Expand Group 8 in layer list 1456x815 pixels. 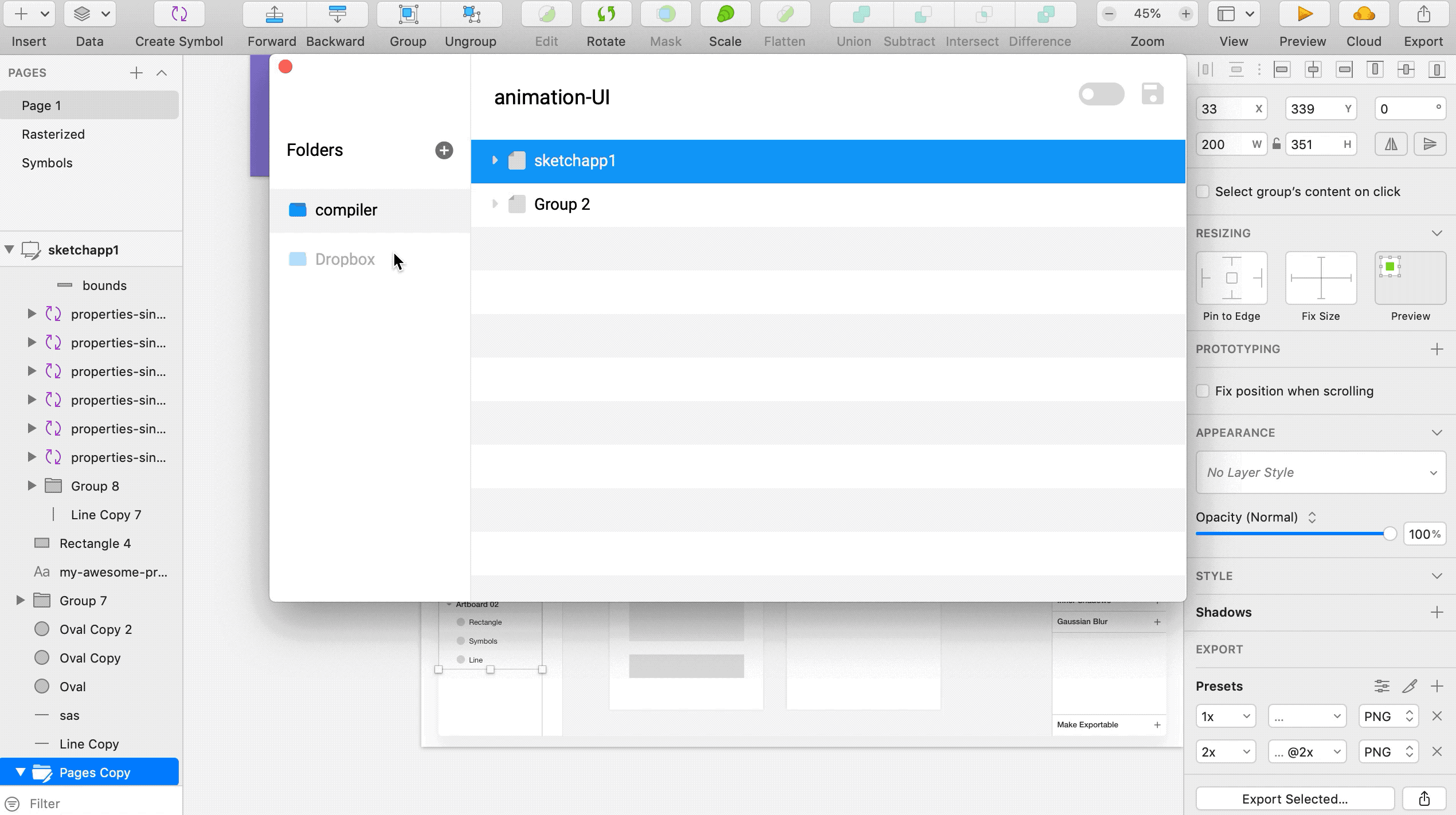(x=32, y=486)
